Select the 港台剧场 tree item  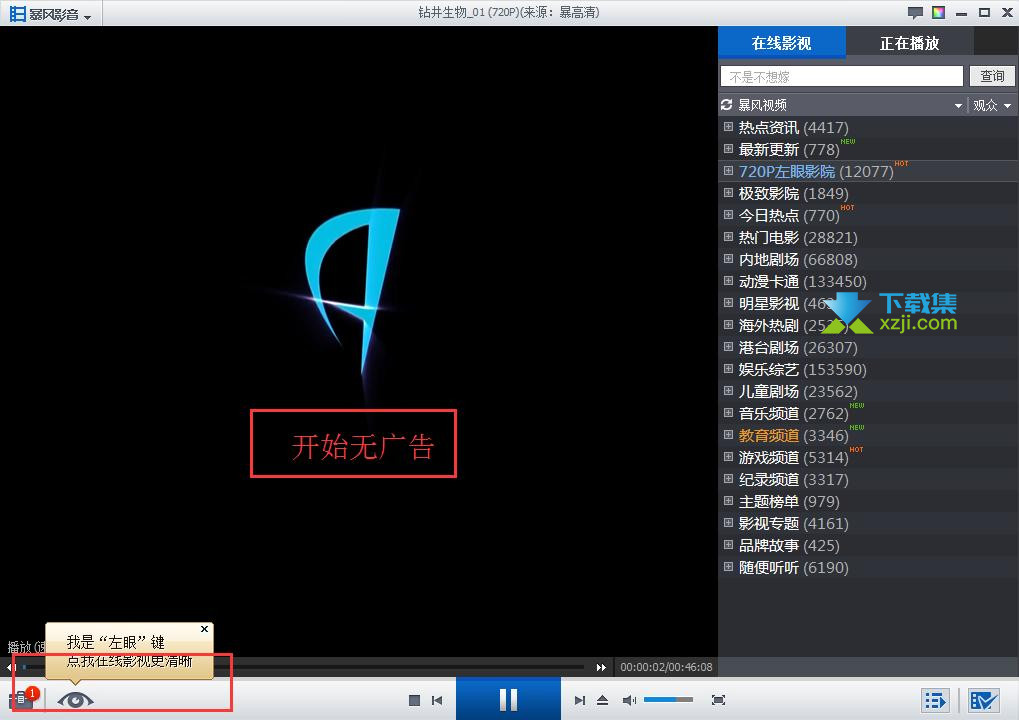(x=798, y=348)
